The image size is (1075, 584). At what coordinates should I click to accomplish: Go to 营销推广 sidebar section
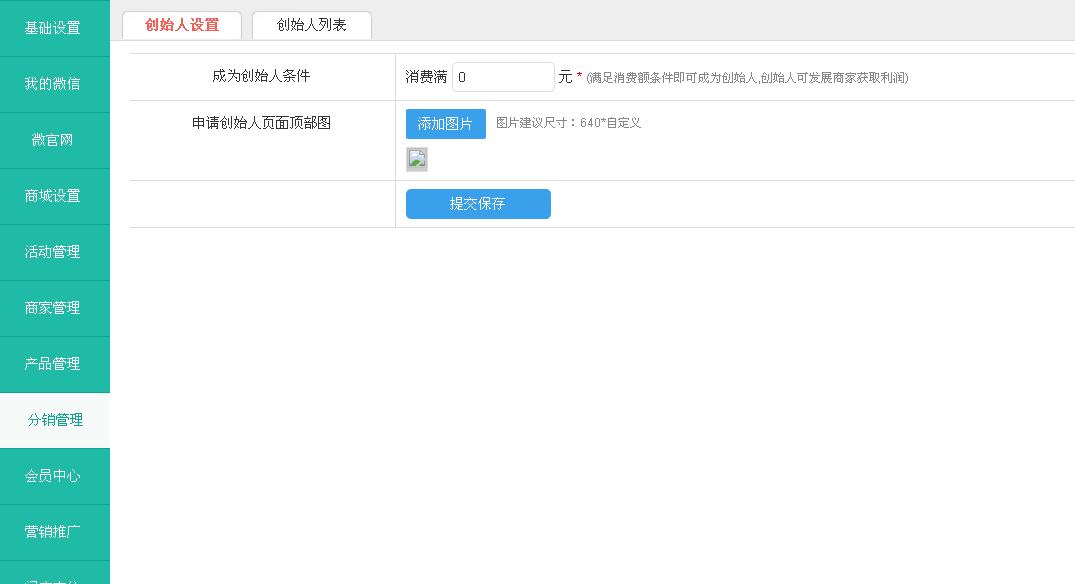coord(53,532)
